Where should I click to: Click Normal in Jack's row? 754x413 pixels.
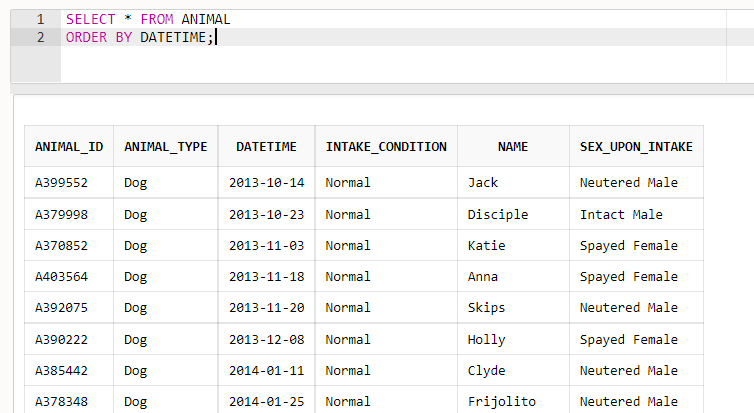[348, 183]
